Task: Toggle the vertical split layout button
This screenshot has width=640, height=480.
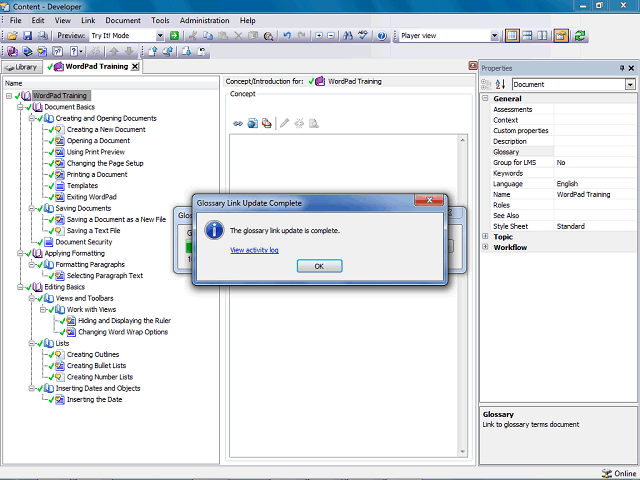Action: pyautogui.click(x=542, y=36)
